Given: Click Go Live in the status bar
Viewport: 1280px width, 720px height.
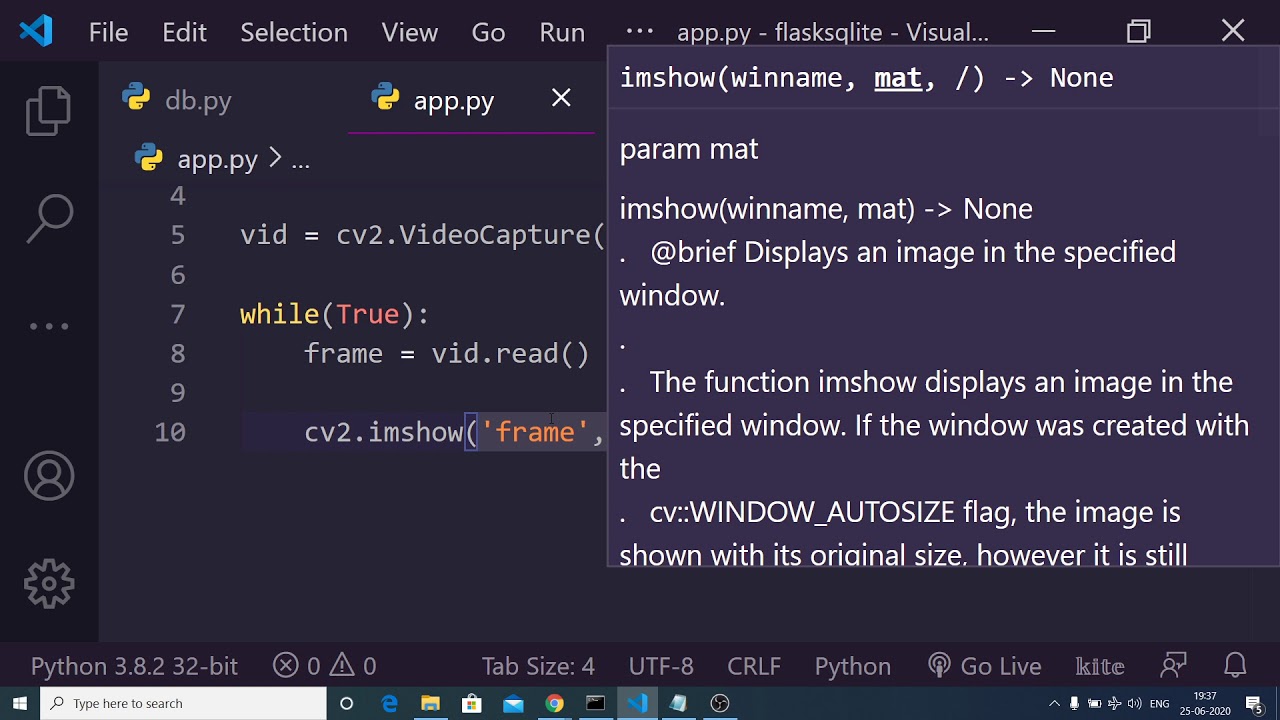Looking at the screenshot, I should (985, 666).
